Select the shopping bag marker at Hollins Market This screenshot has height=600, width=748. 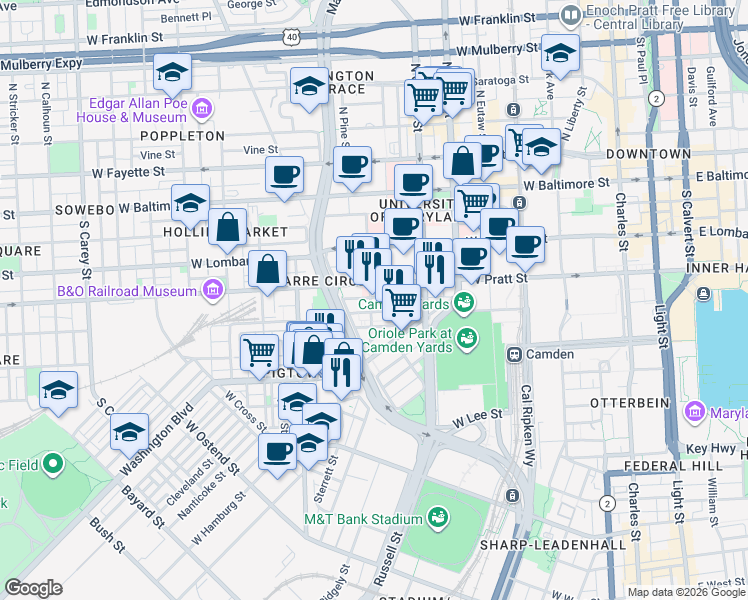point(227,230)
